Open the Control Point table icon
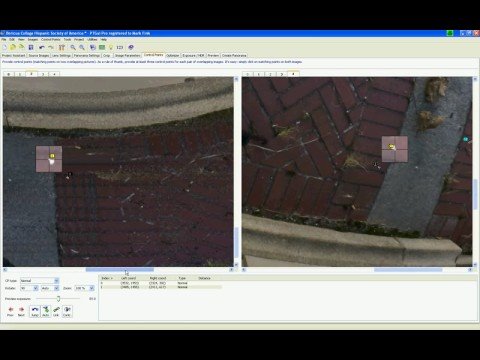This screenshot has width=480, height=360. 93,47
